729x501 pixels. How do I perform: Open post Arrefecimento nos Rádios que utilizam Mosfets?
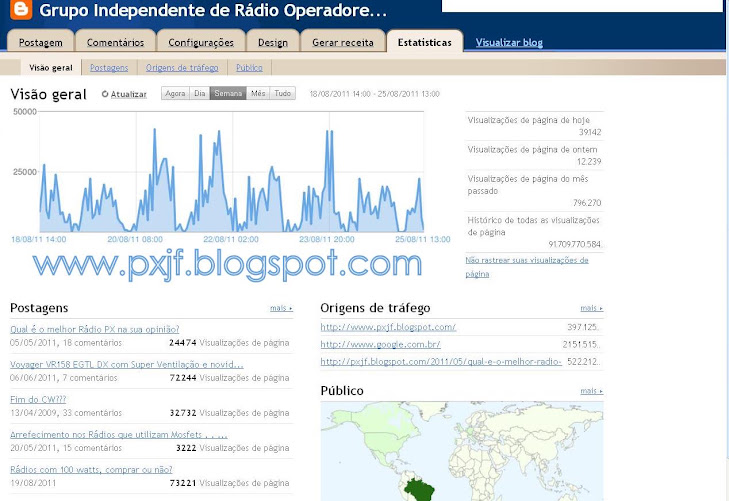(x=119, y=435)
